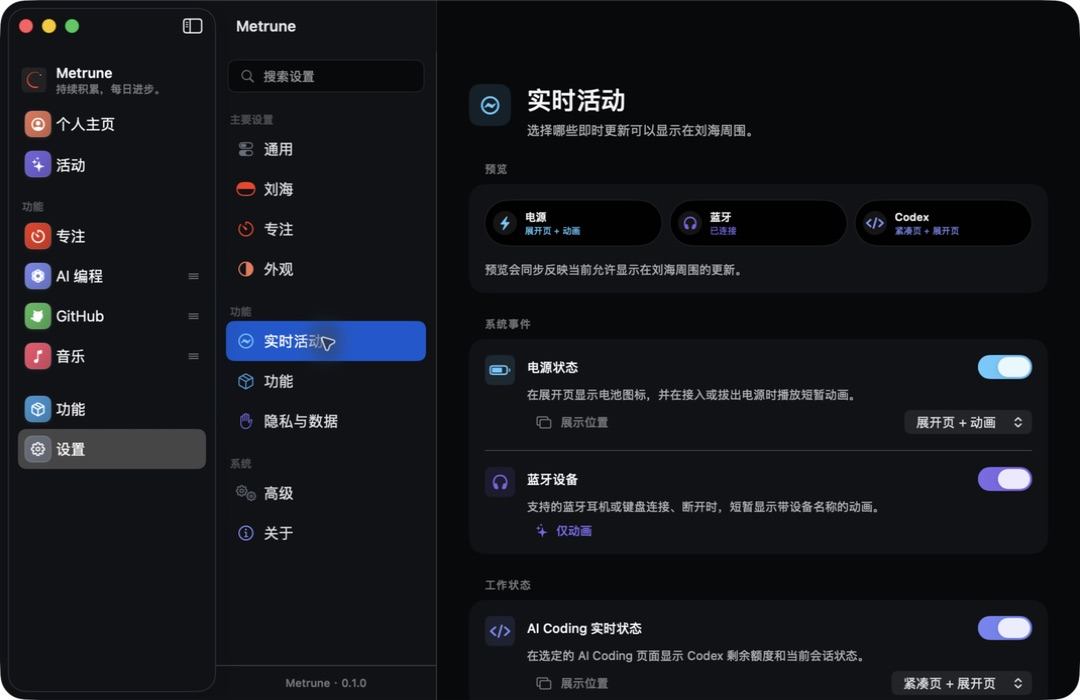This screenshot has height=700, width=1080.
Task: Open the 展开页 + 动画 dropdown
Action: click(x=968, y=422)
